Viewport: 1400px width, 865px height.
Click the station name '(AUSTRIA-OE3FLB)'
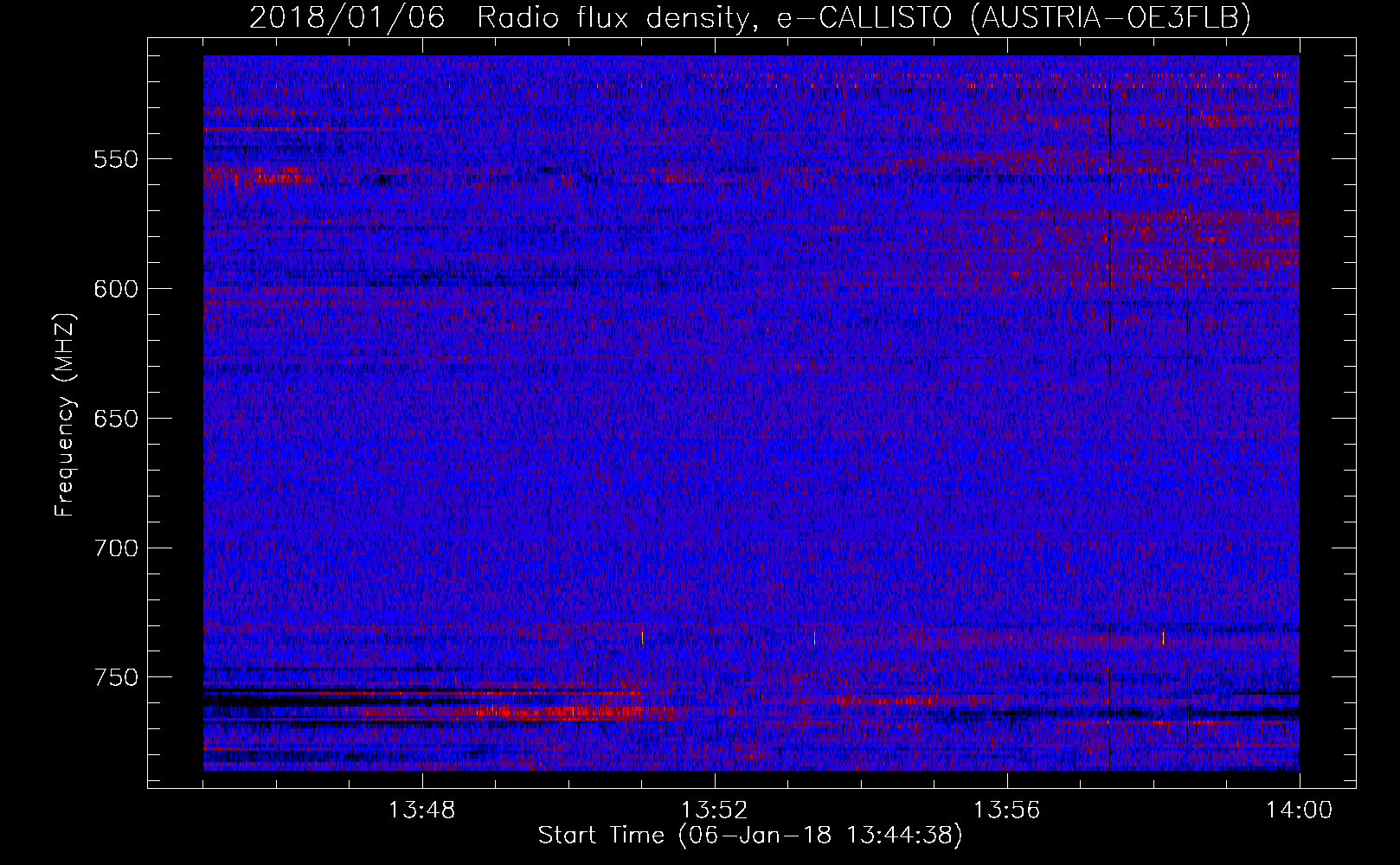[x=1111, y=17]
